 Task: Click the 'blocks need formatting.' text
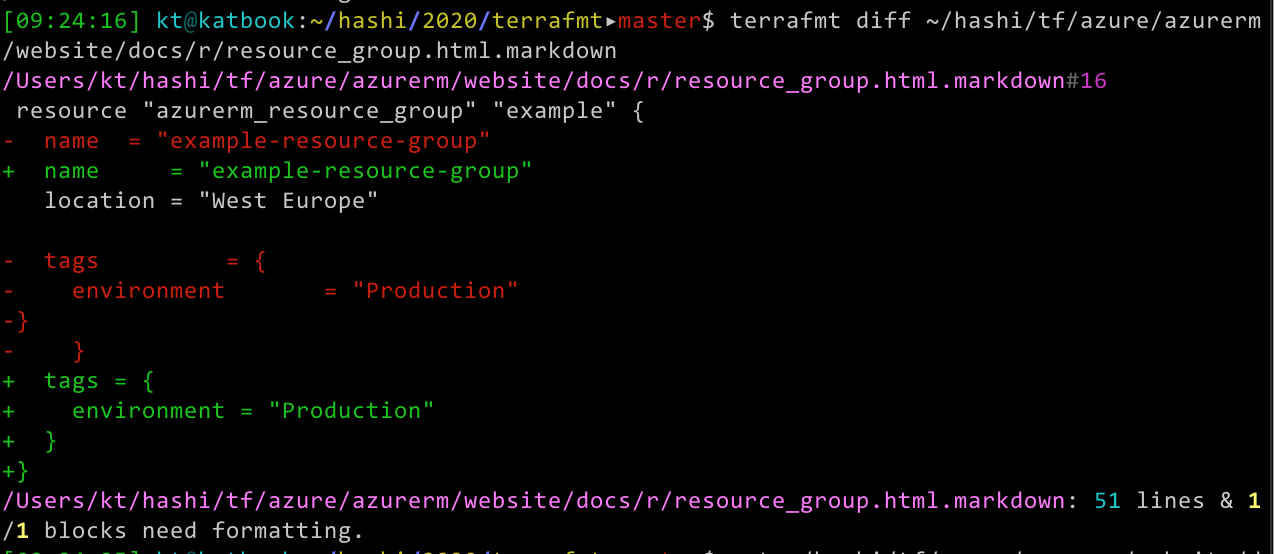pos(204,531)
